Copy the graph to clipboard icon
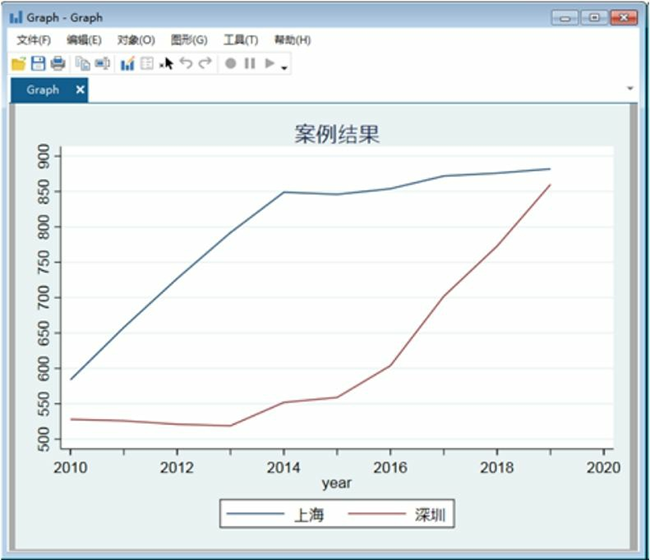This screenshot has height=560, width=650. [x=83, y=64]
